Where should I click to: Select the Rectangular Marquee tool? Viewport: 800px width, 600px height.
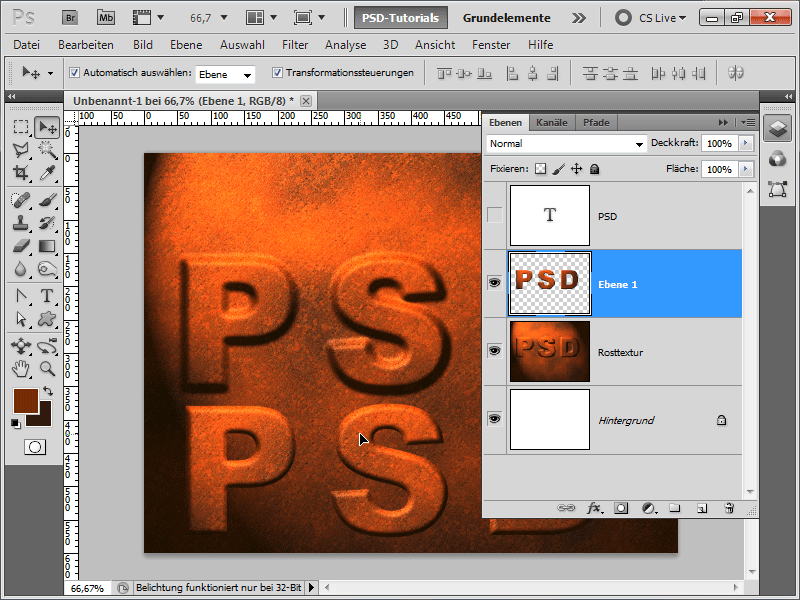pyautogui.click(x=21, y=127)
